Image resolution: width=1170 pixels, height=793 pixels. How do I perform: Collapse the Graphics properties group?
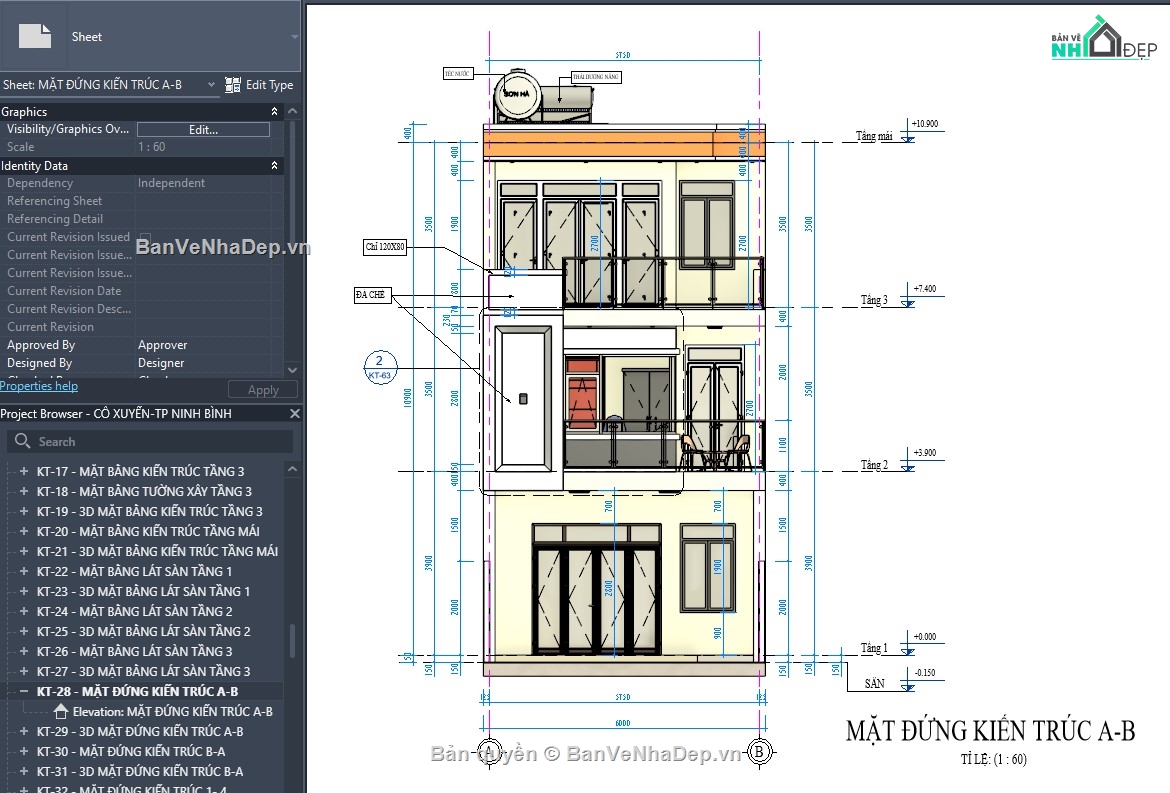[x=274, y=111]
